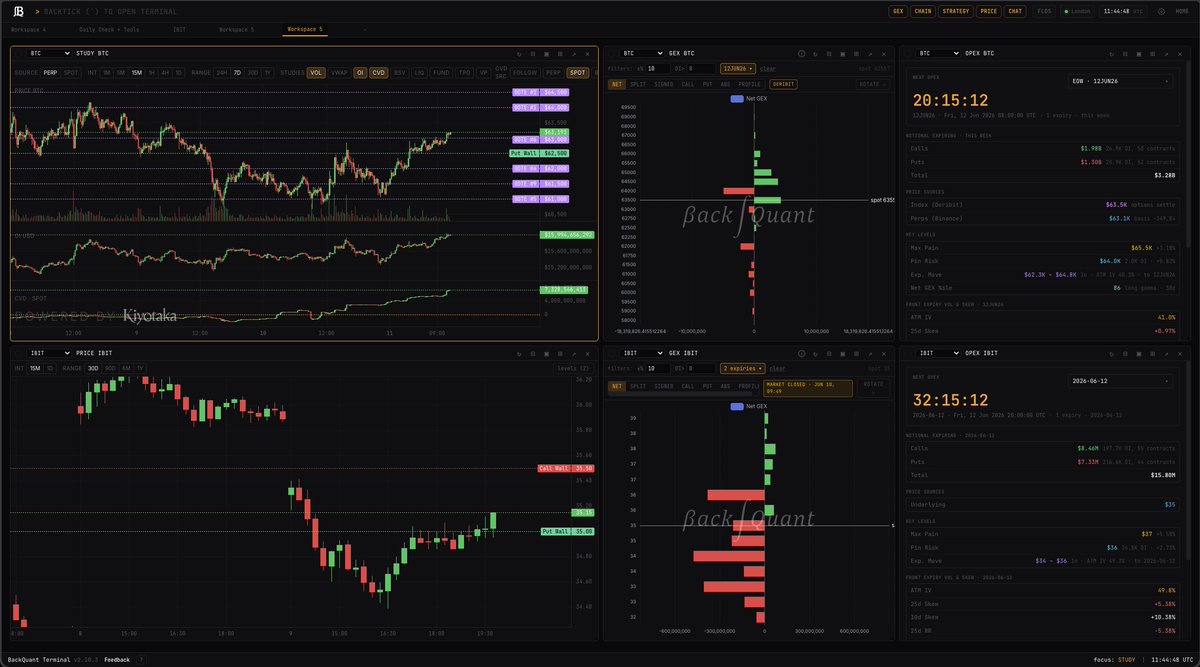The width and height of the screenshot is (1200, 667).
Task: Refresh the OPEX BTC panel
Action: tap(1111, 54)
